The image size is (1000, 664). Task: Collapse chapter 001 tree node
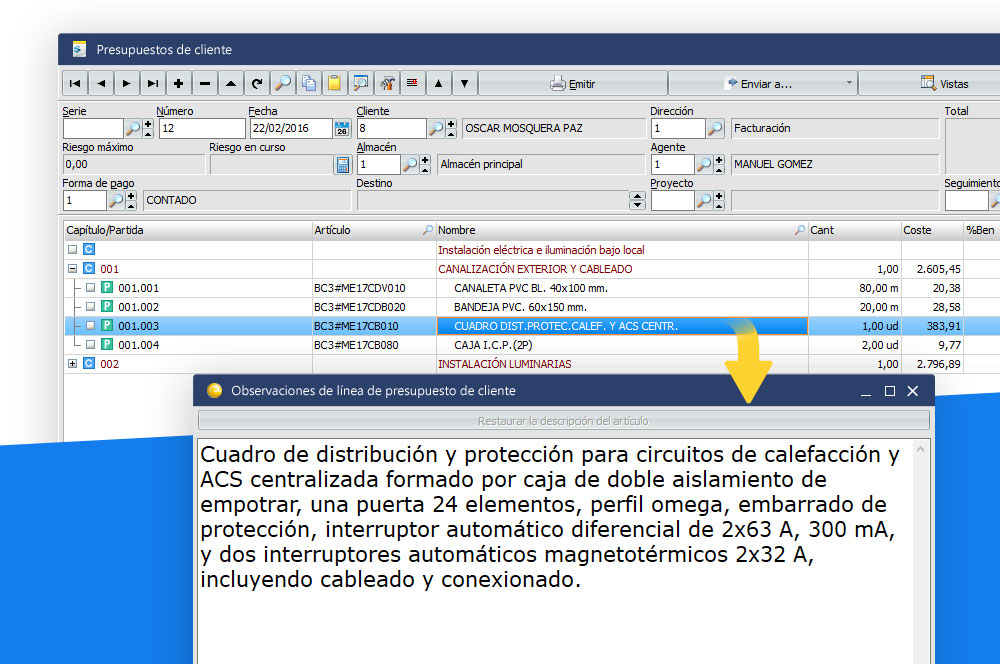tap(72, 269)
